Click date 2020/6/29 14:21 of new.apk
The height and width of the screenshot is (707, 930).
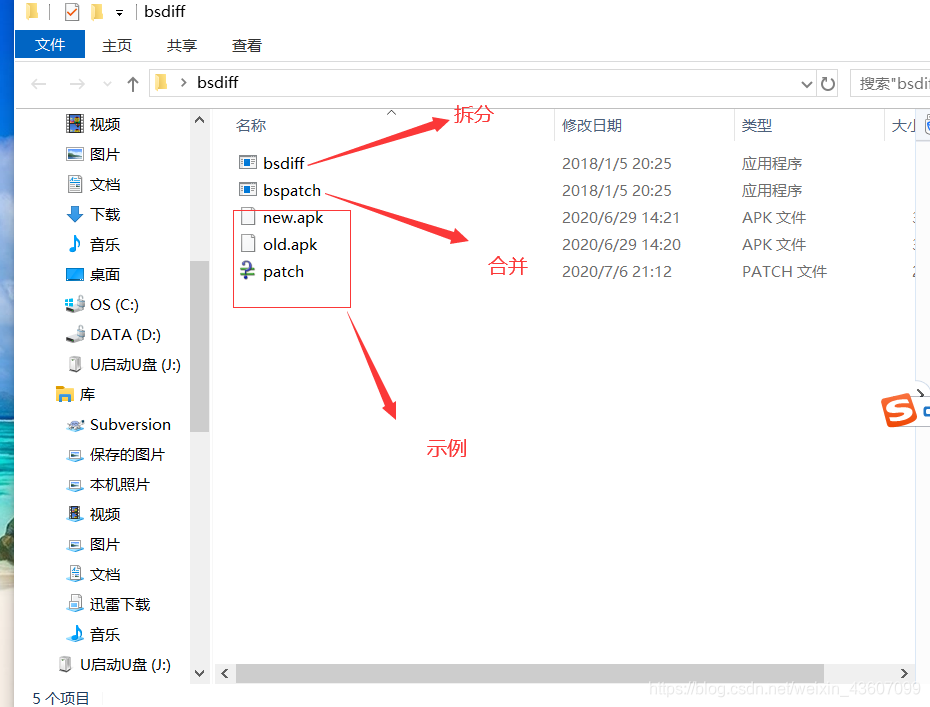click(620, 217)
